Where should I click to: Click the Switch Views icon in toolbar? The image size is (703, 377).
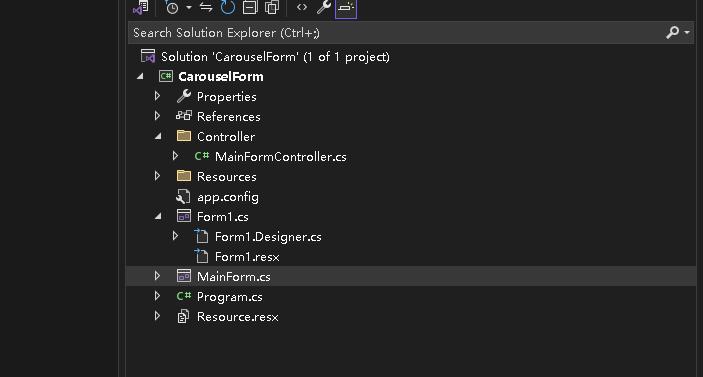[x=141, y=7]
